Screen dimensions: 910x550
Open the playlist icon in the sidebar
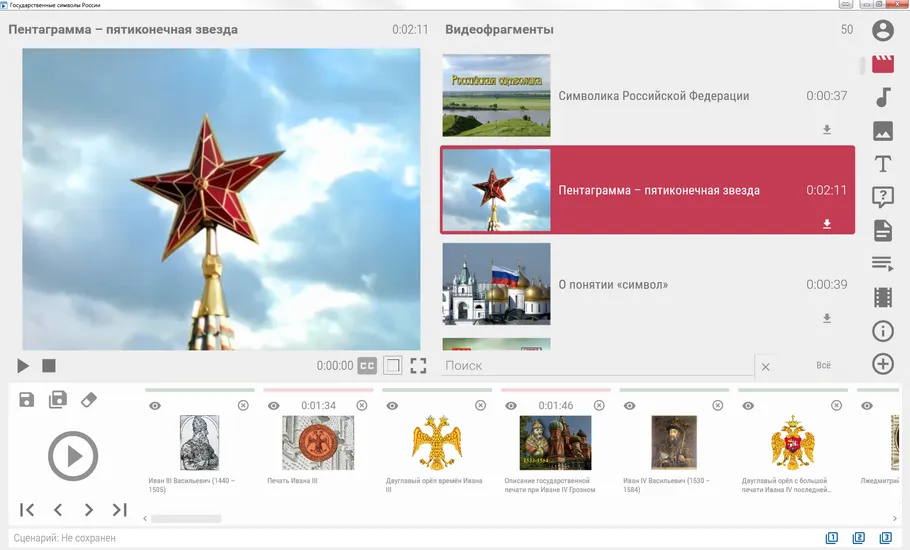[883, 264]
